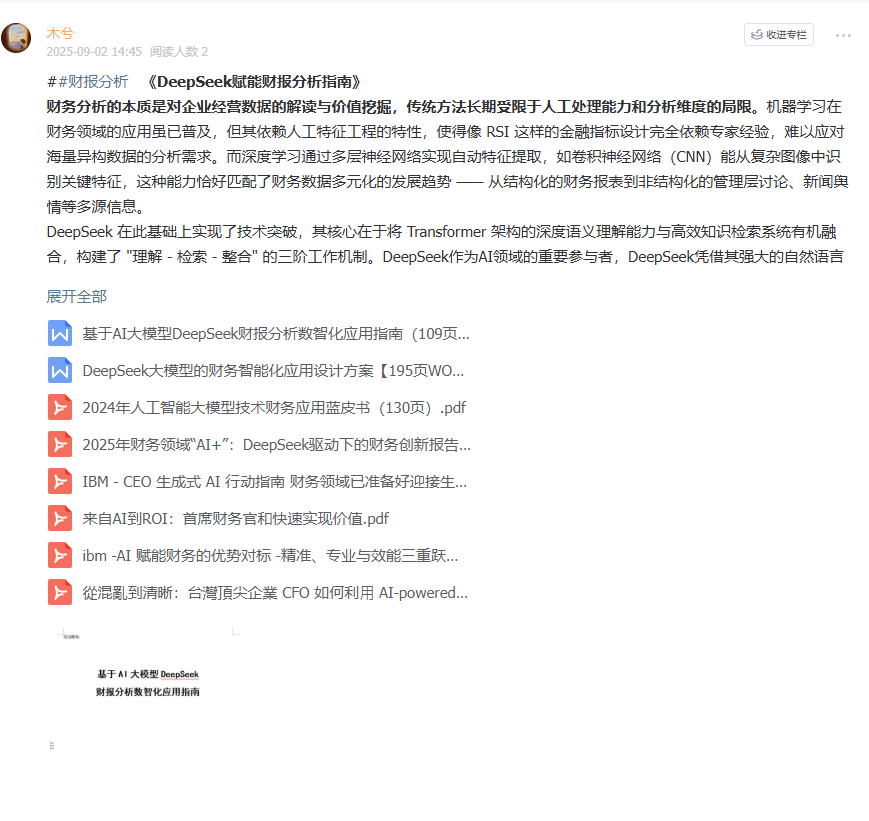Open 從混亂到清晰：台灣頂尖企業 CFO attachment
This screenshot has height=821, width=869.
click(x=275, y=593)
